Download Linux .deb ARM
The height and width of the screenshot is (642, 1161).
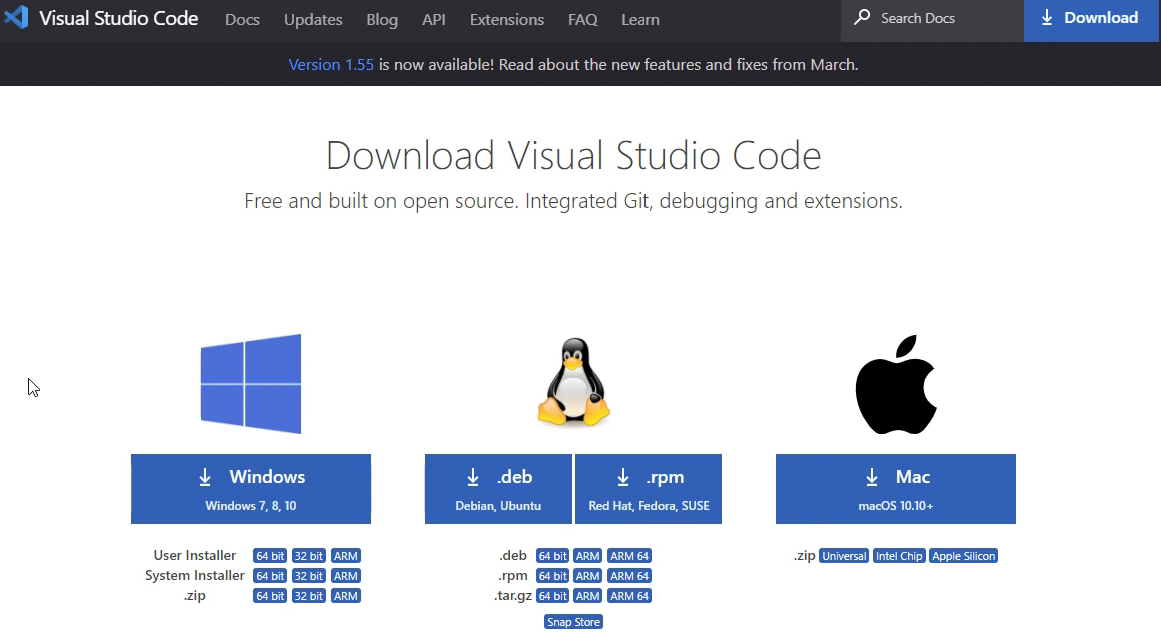588,555
